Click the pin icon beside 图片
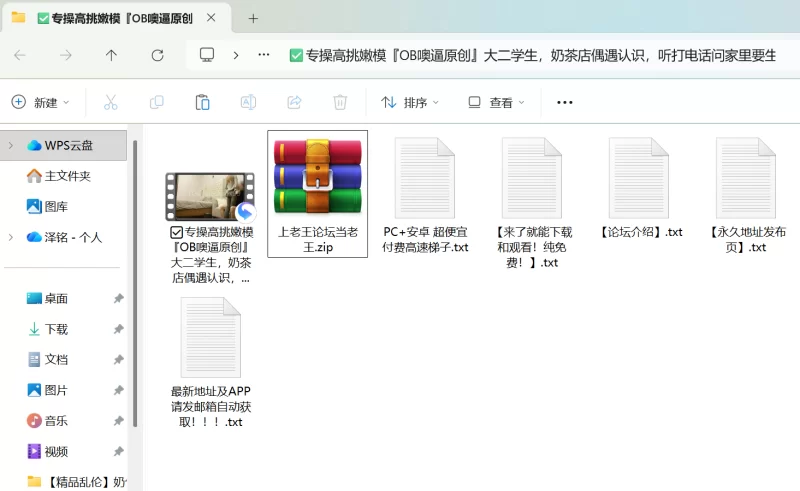This screenshot has width=800, height=491. click(118, 390)
